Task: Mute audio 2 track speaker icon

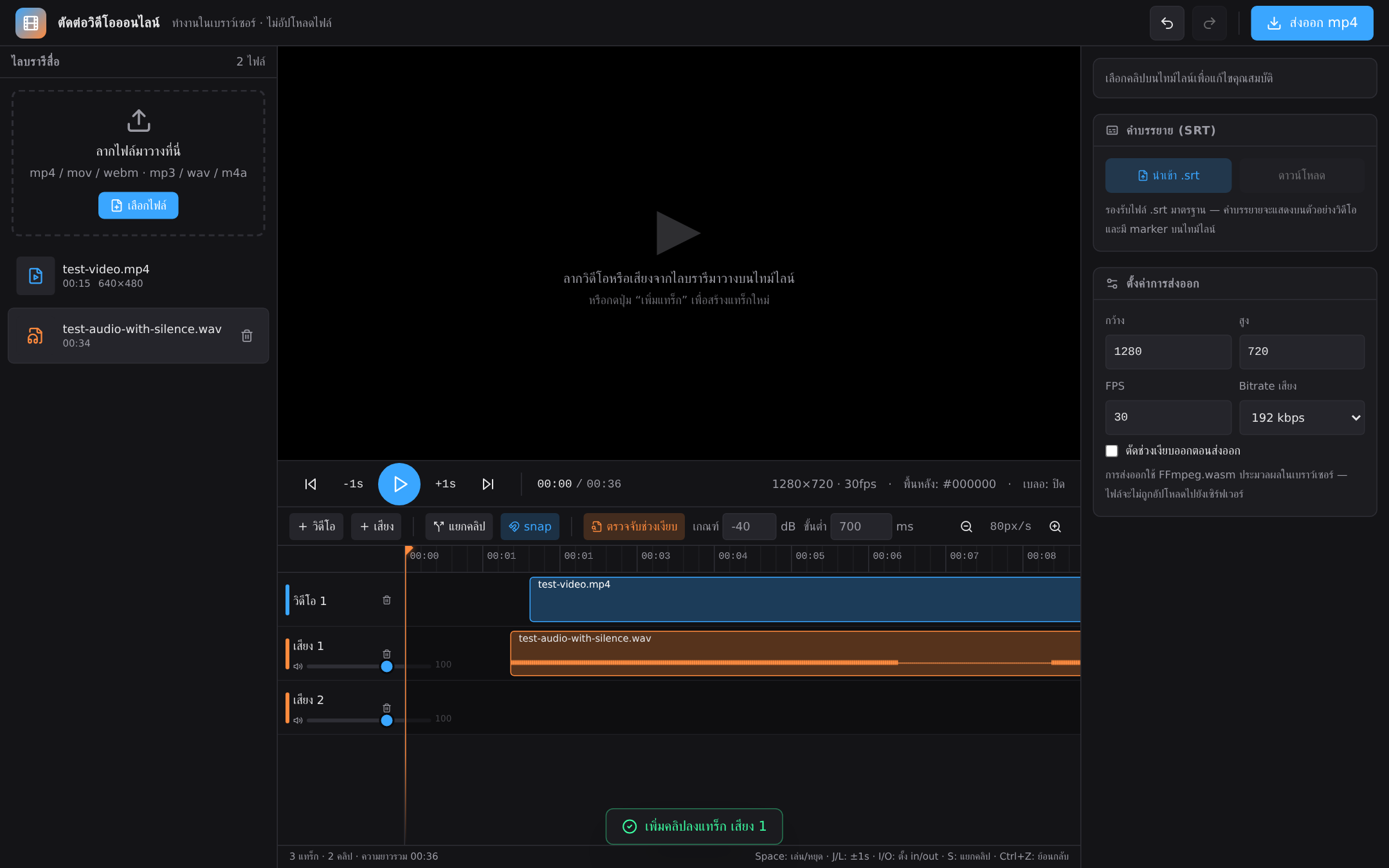Action: click(298, 720)
